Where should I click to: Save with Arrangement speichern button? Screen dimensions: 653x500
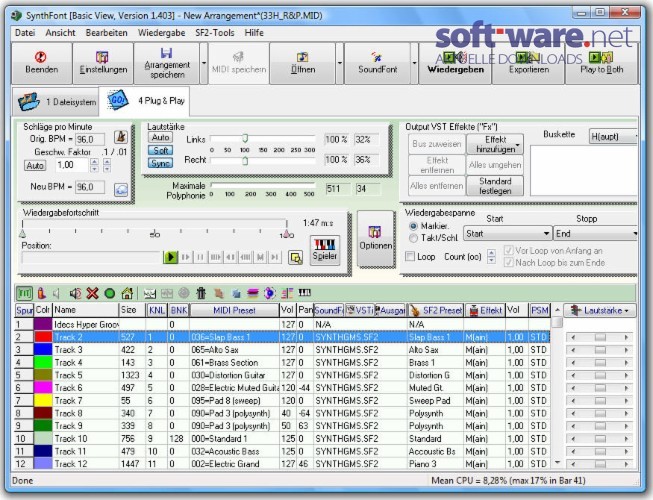click(167, 63)
